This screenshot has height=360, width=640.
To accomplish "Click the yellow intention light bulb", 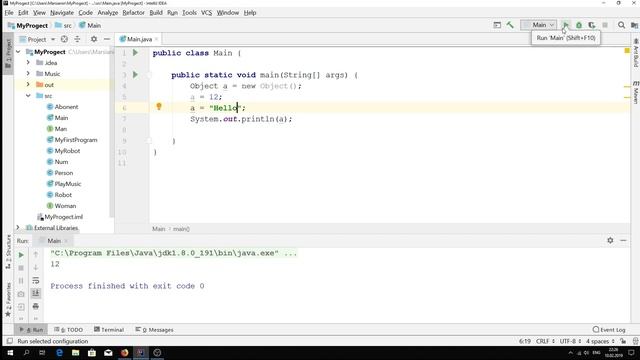I will click(159, 107).
